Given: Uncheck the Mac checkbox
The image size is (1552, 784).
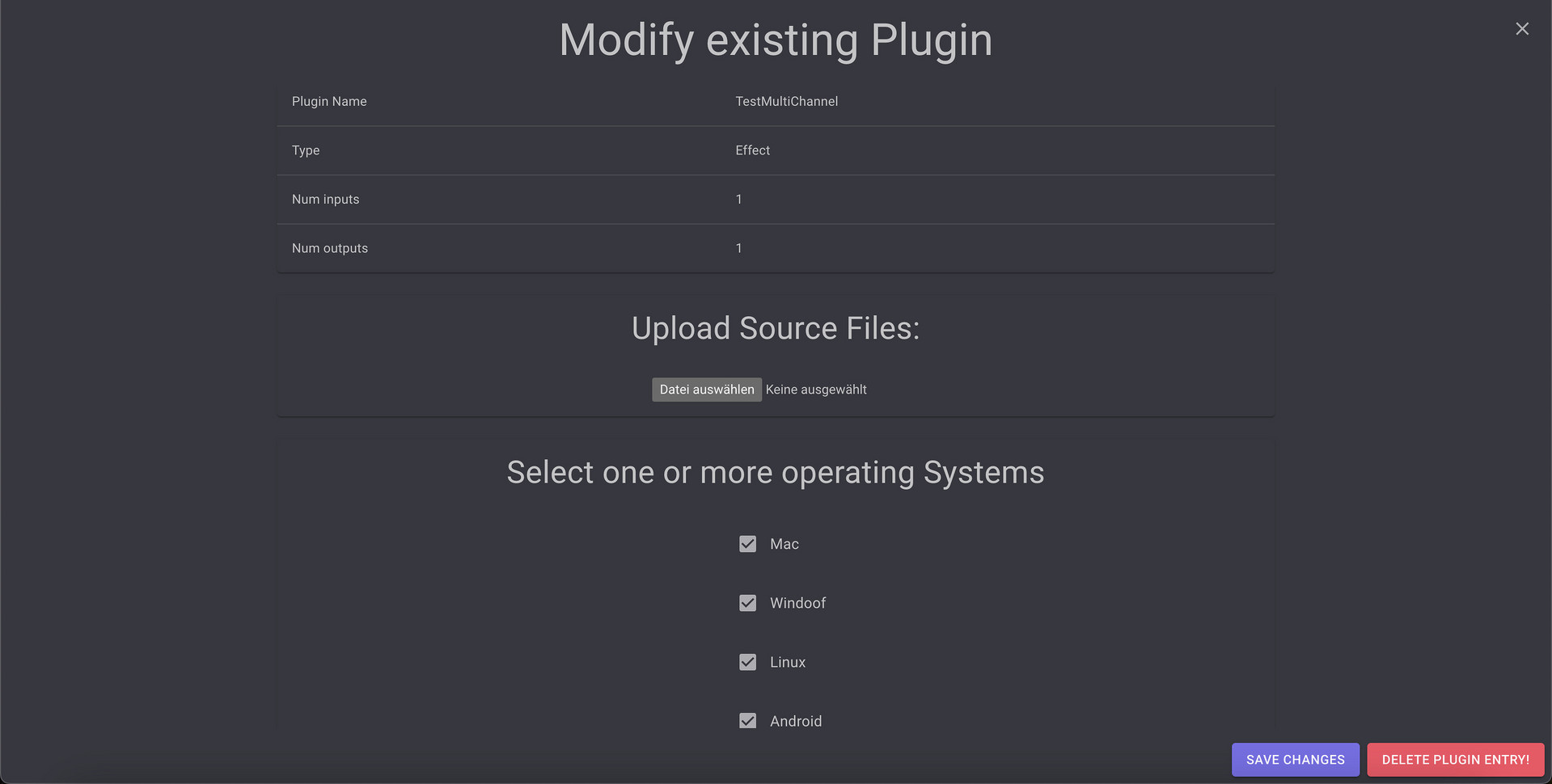Looking at the screenshot, I should pyautogui.click(x=747, y=544).
